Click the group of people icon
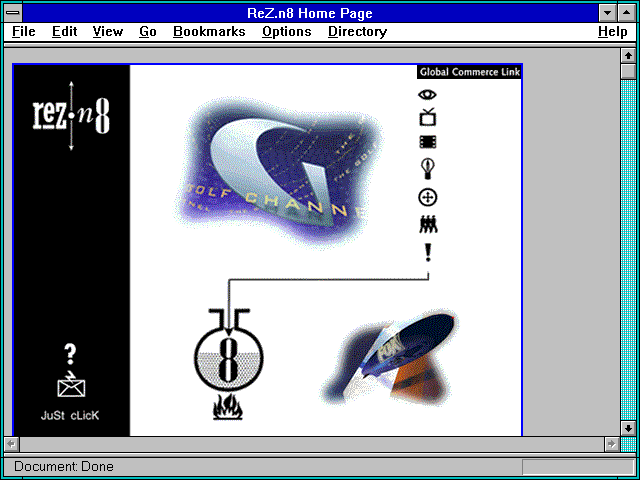The height and width of the screenshot is (480, 640). pos(428,224)
